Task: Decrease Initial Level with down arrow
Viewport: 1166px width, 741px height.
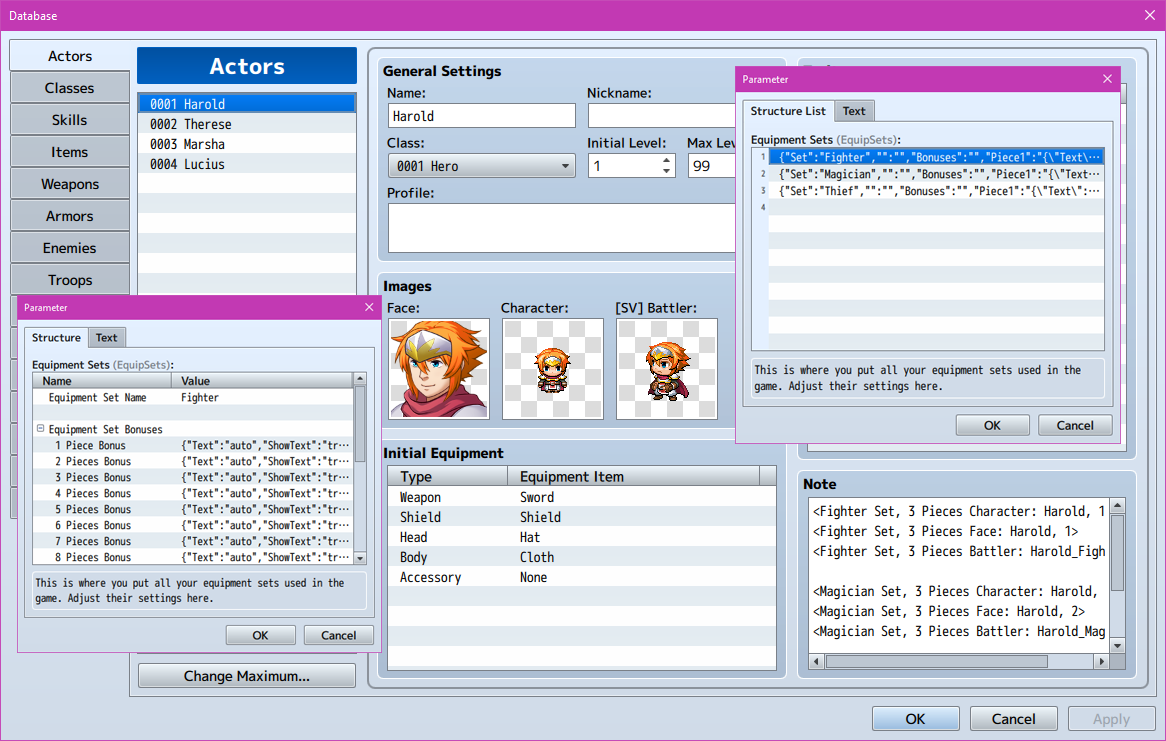Action: 666,172
